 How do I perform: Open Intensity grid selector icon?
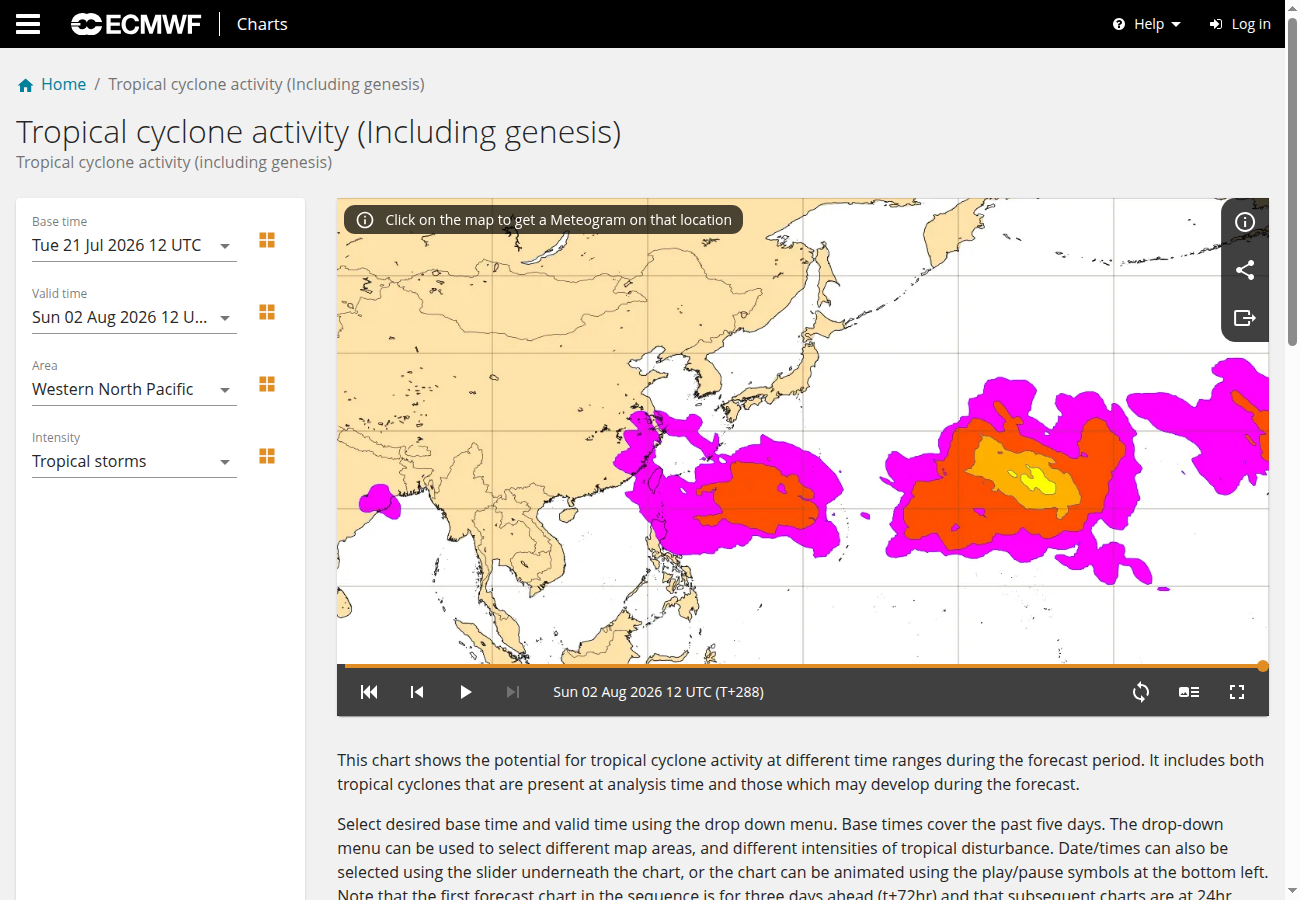click(x=267, y=456)
